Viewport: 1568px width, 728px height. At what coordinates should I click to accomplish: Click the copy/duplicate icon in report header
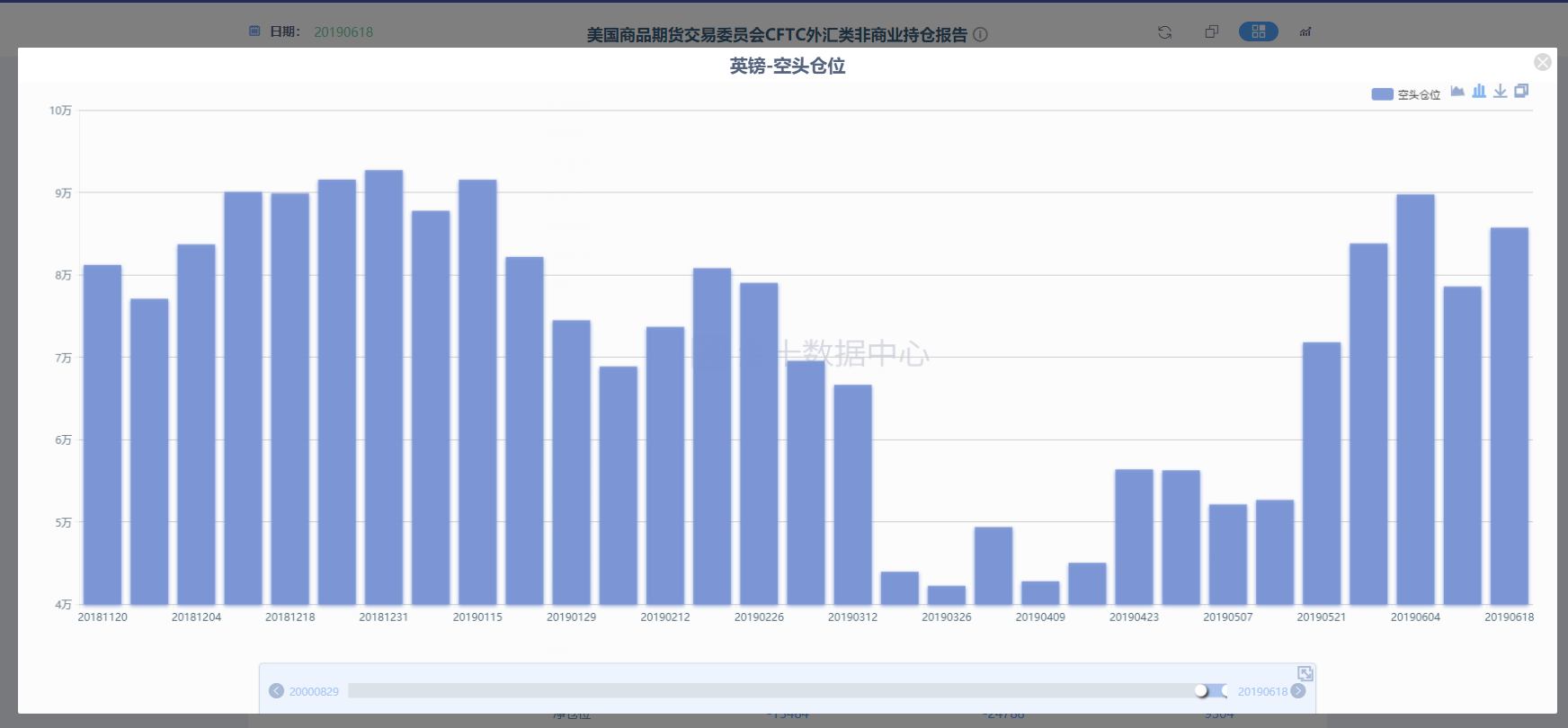coord(1211,32)
